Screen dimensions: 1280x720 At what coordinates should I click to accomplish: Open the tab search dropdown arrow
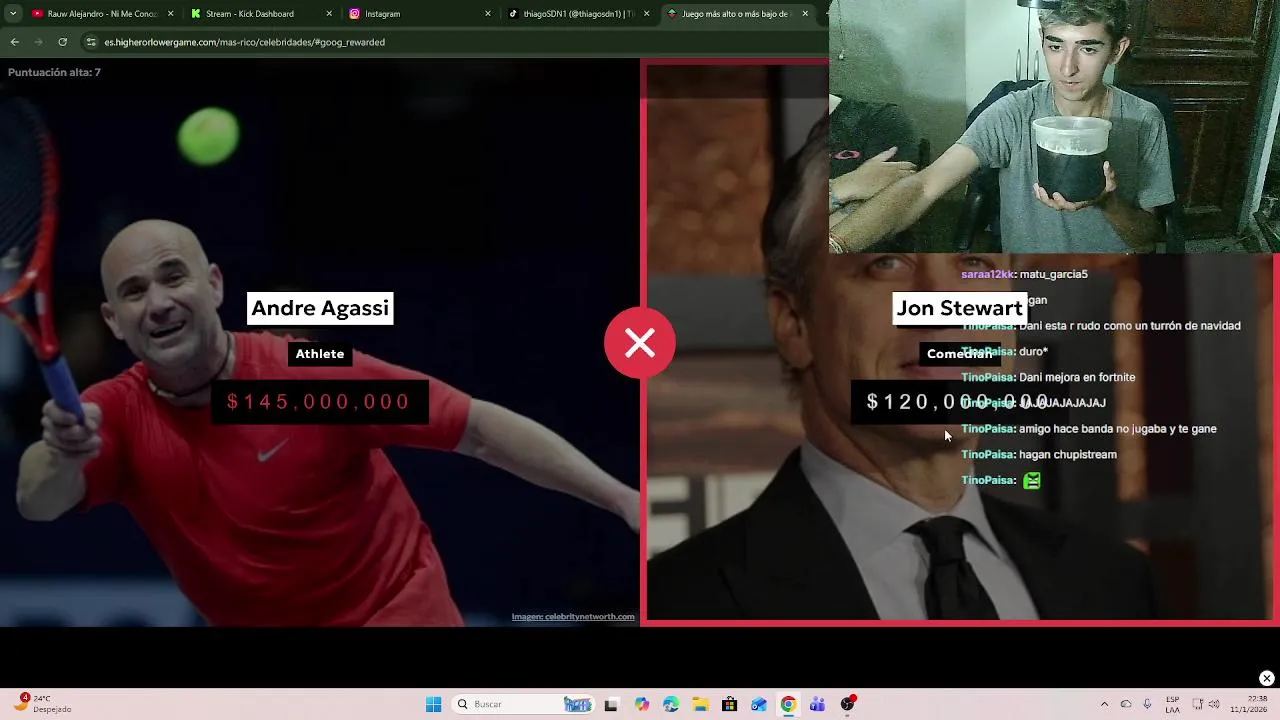point(12,14)
